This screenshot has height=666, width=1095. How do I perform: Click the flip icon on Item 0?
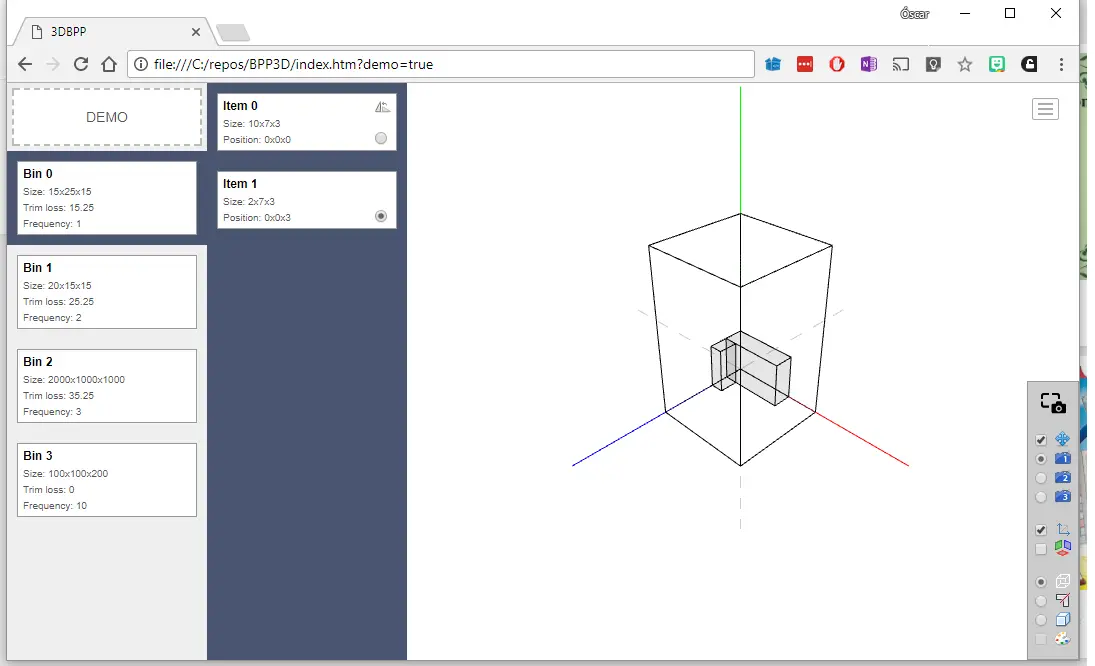[382, 107]
